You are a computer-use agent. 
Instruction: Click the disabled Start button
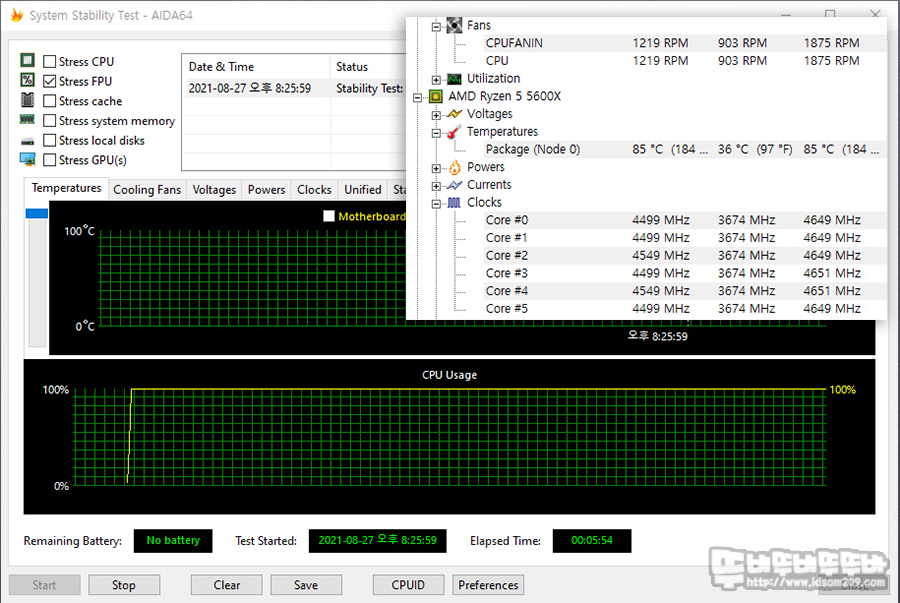pyautogui.click(x=44, y=585)
